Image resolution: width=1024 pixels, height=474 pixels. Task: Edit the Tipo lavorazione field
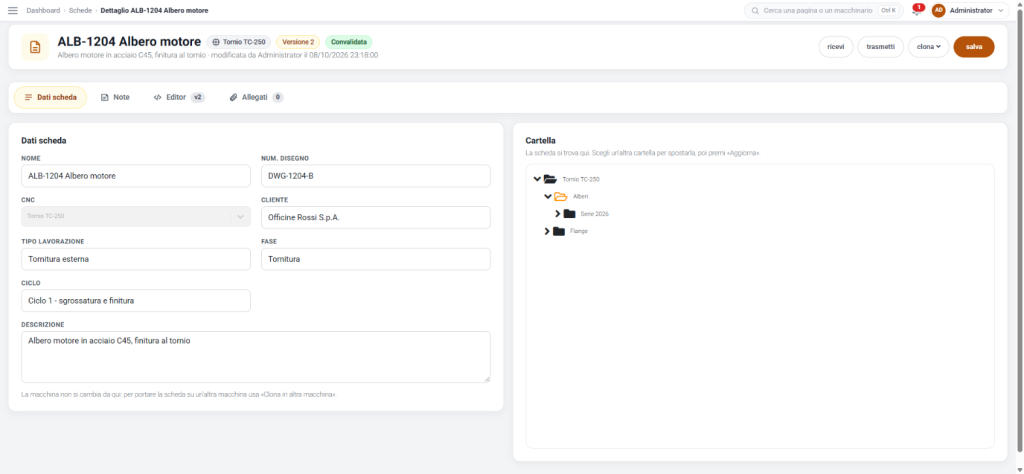coord(136,259)
